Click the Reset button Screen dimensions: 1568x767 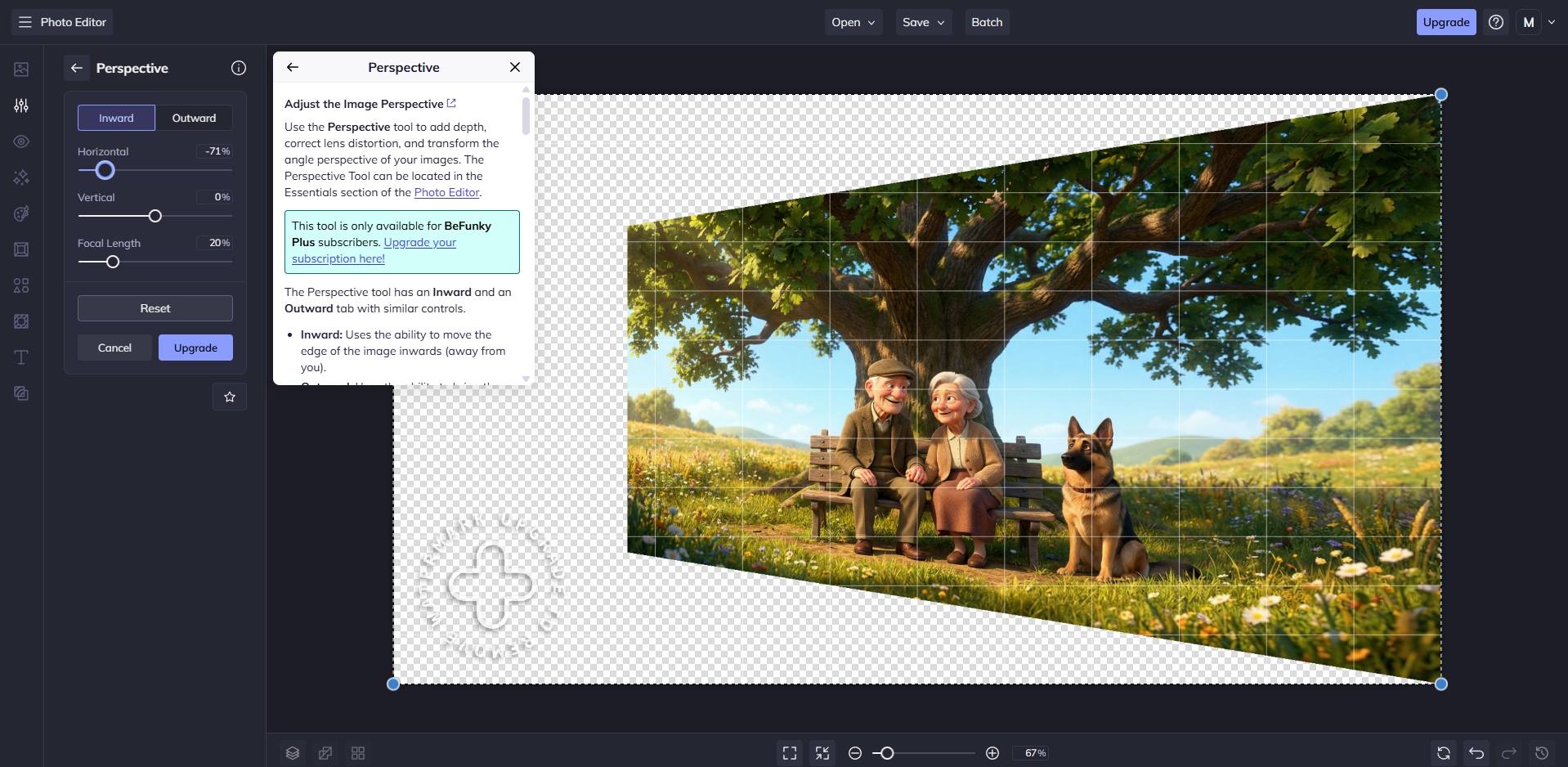155,308
